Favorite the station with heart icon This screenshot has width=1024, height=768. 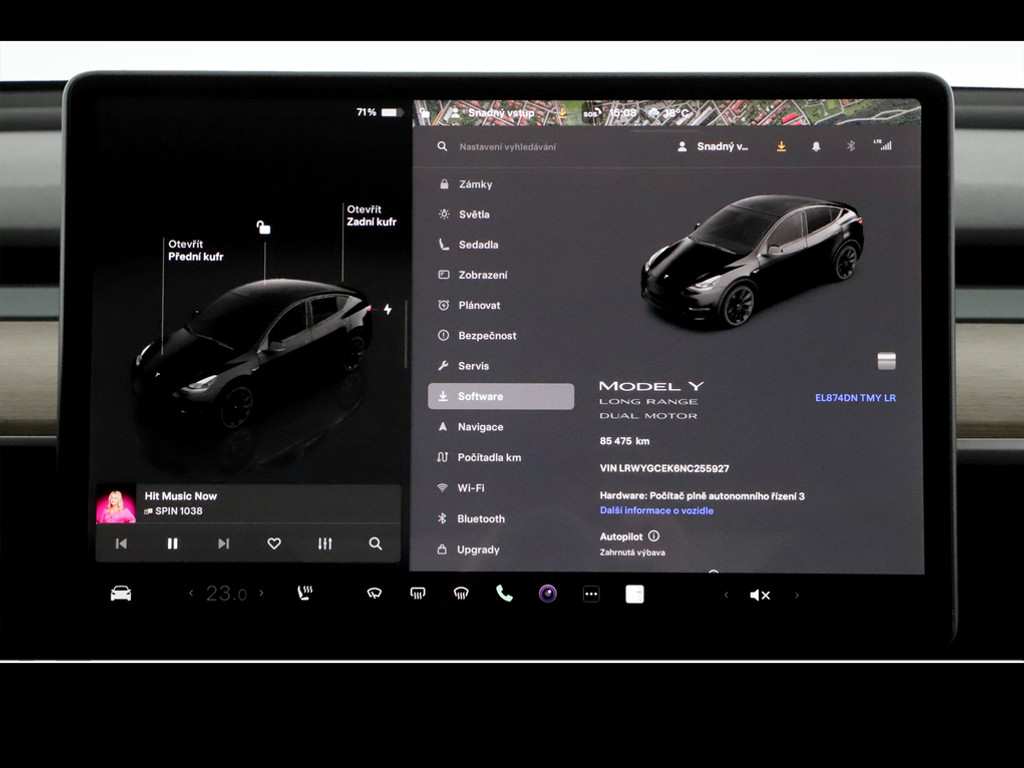pos(274,543)
